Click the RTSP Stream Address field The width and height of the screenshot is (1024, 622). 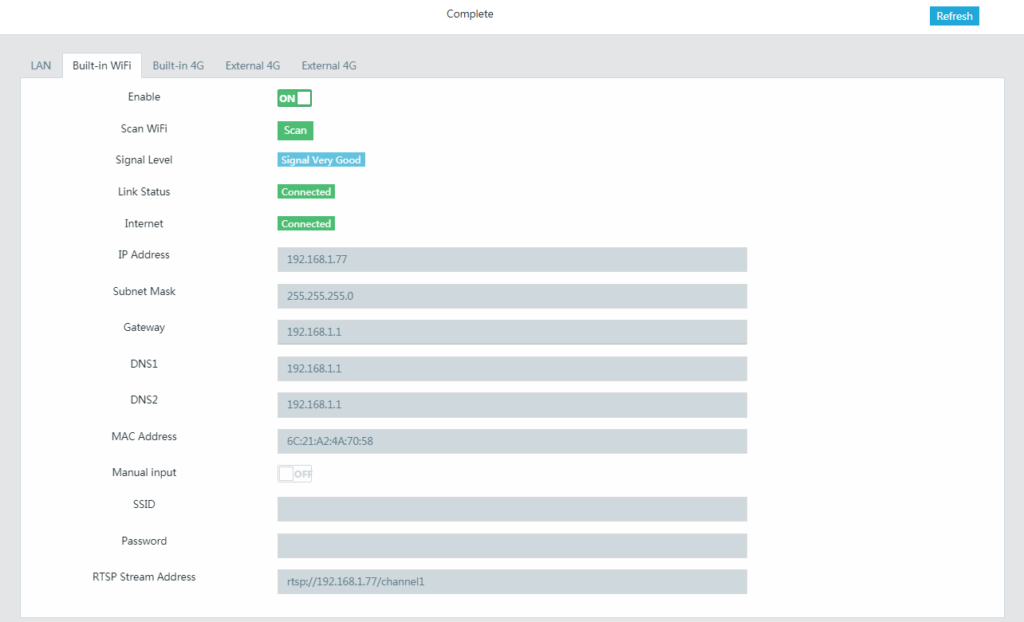(x=512, y=582)
